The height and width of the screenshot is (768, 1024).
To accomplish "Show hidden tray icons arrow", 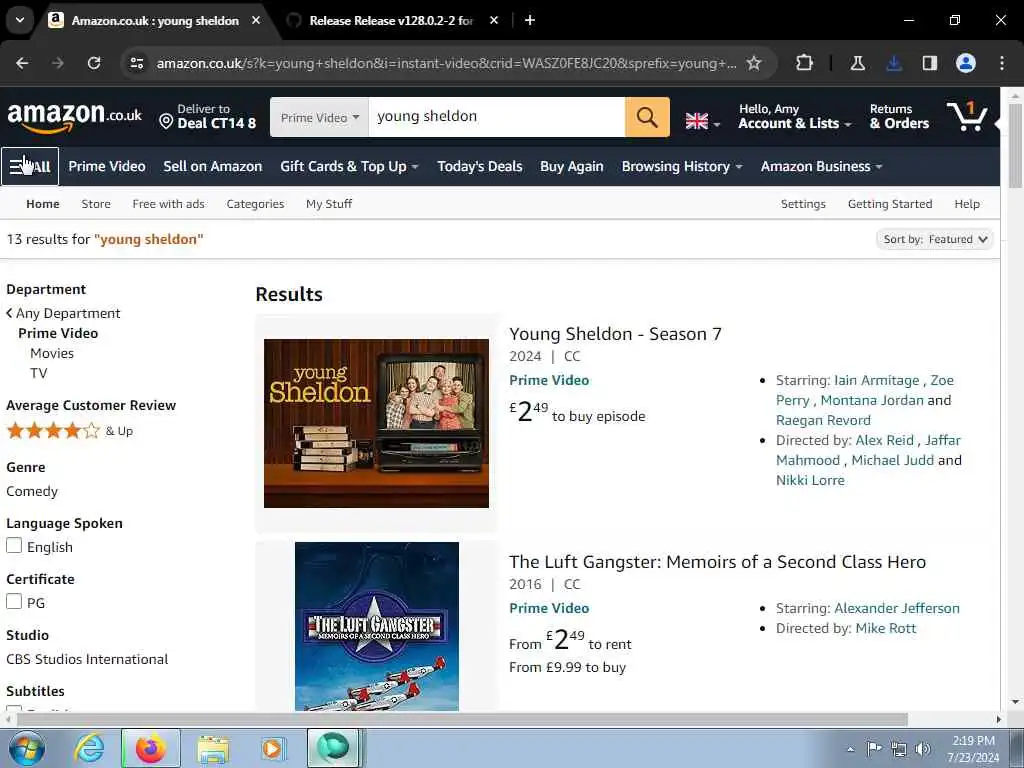I will 850,749.
